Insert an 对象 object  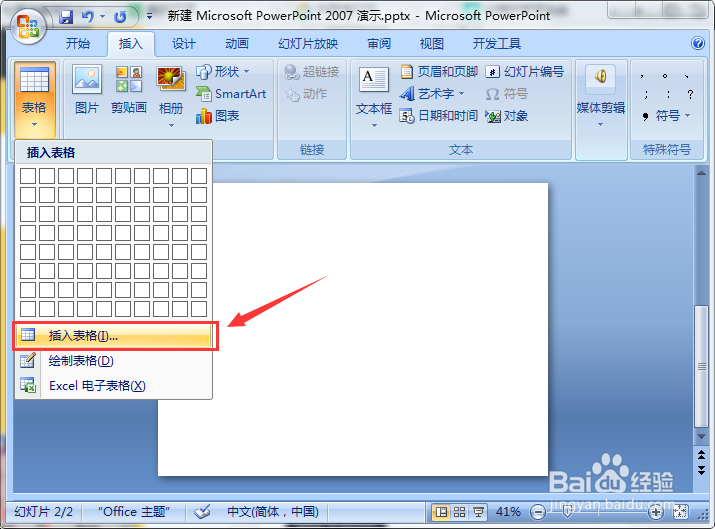pyautogui.click(x=507, y=116)
